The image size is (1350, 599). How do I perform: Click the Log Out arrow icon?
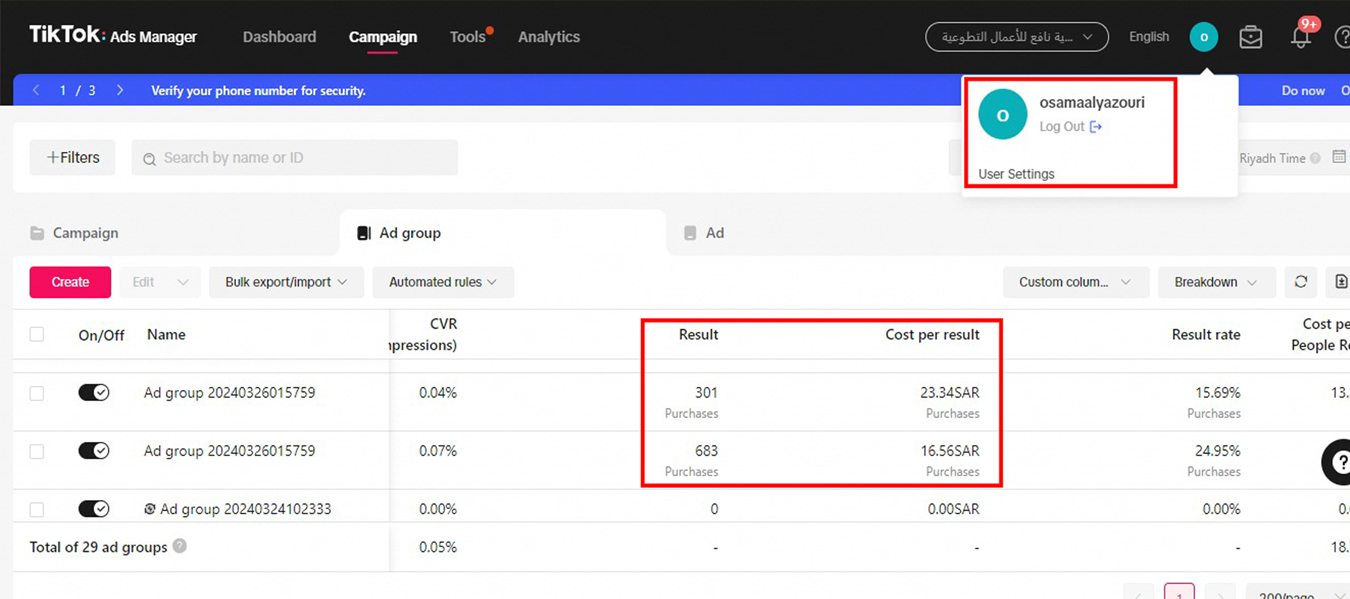1096,127
